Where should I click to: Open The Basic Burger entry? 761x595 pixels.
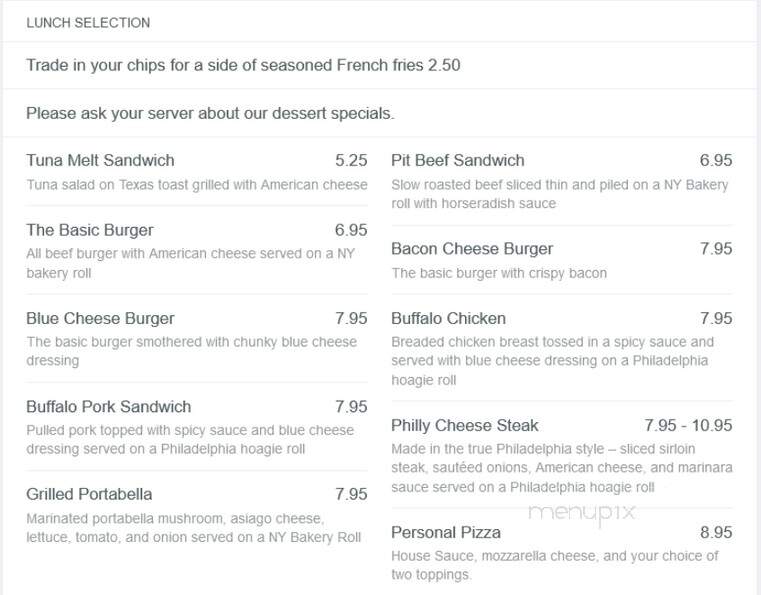[90, 230]
